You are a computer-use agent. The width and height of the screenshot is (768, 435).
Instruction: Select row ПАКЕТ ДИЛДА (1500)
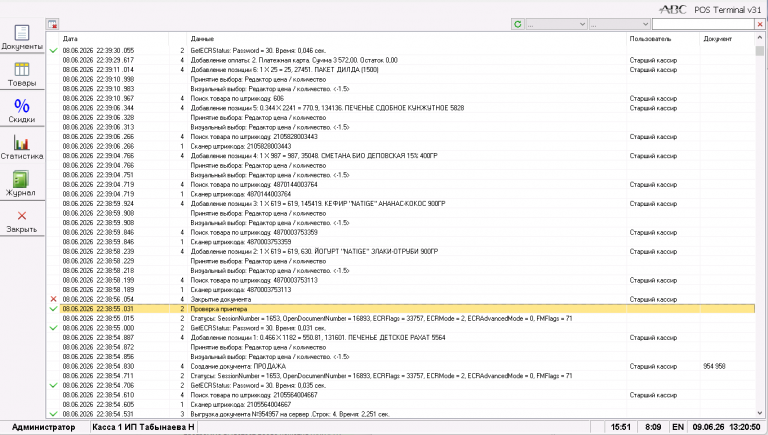click(401, 70)
